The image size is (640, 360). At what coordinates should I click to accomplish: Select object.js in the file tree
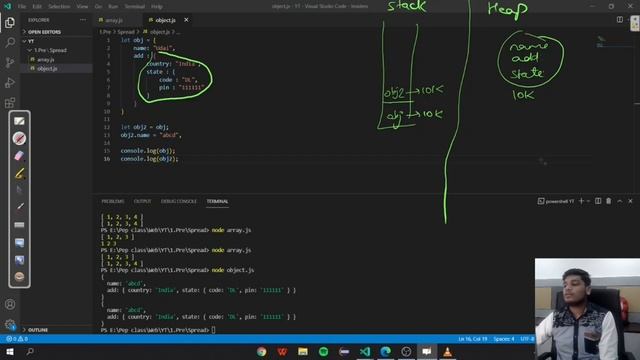(47, 69)
